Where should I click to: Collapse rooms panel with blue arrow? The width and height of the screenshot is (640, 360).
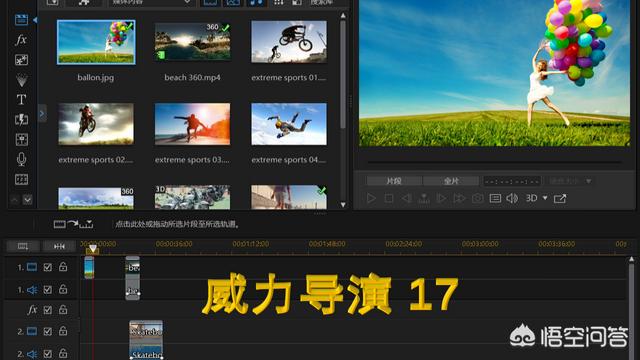pos(36,20)
